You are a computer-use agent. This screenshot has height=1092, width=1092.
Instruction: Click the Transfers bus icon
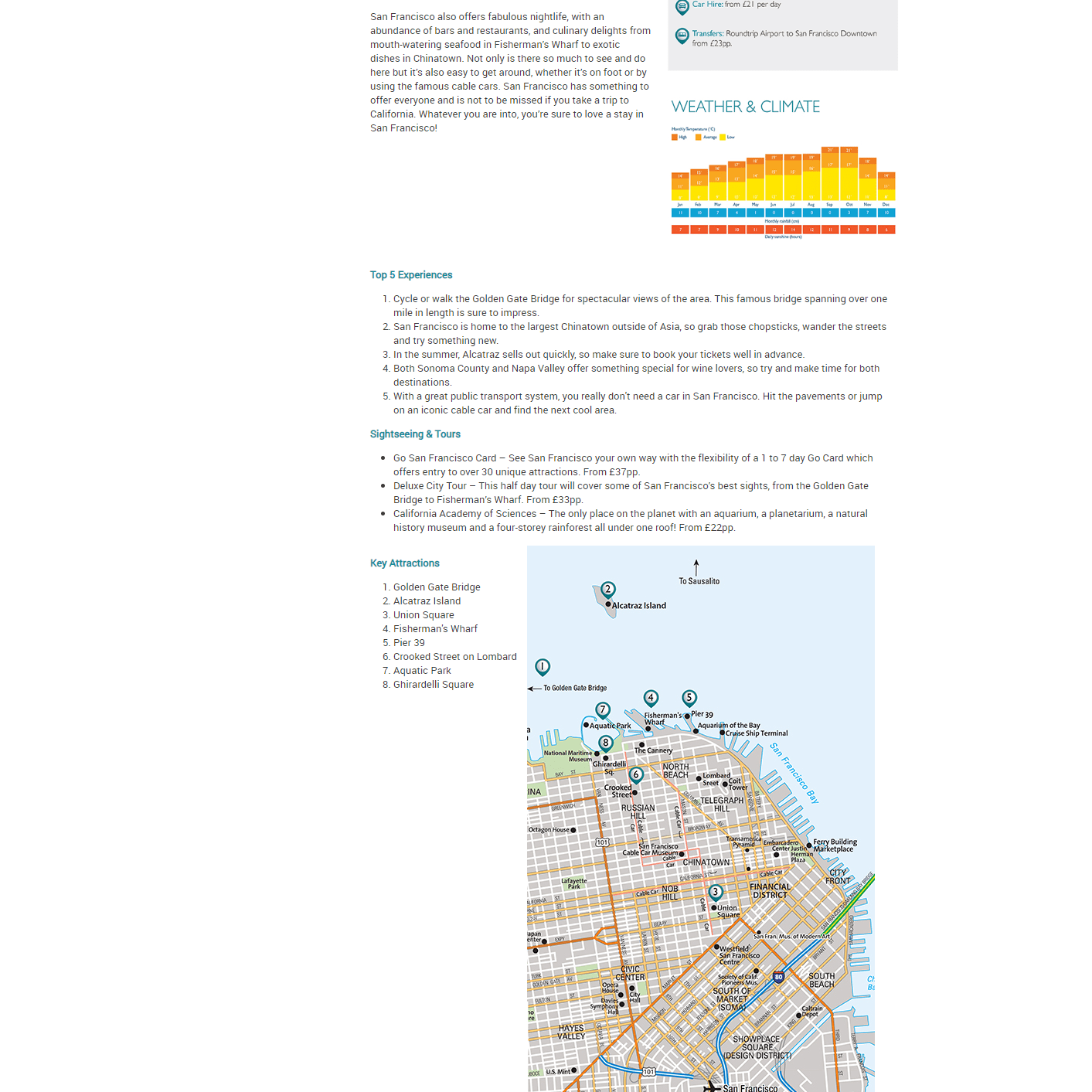coord(681,35)
